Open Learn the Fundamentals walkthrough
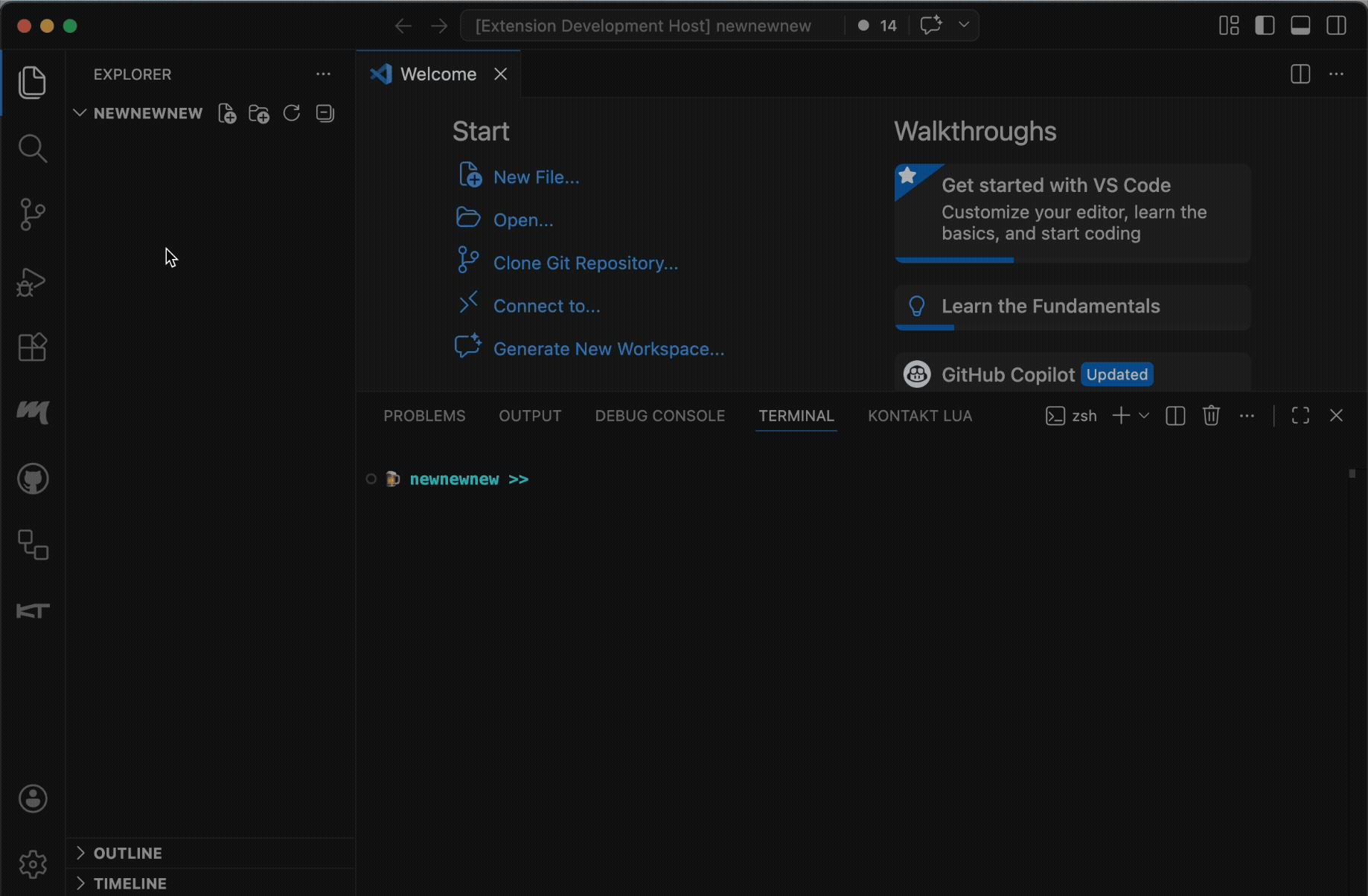 click(x=1073, y=307)
